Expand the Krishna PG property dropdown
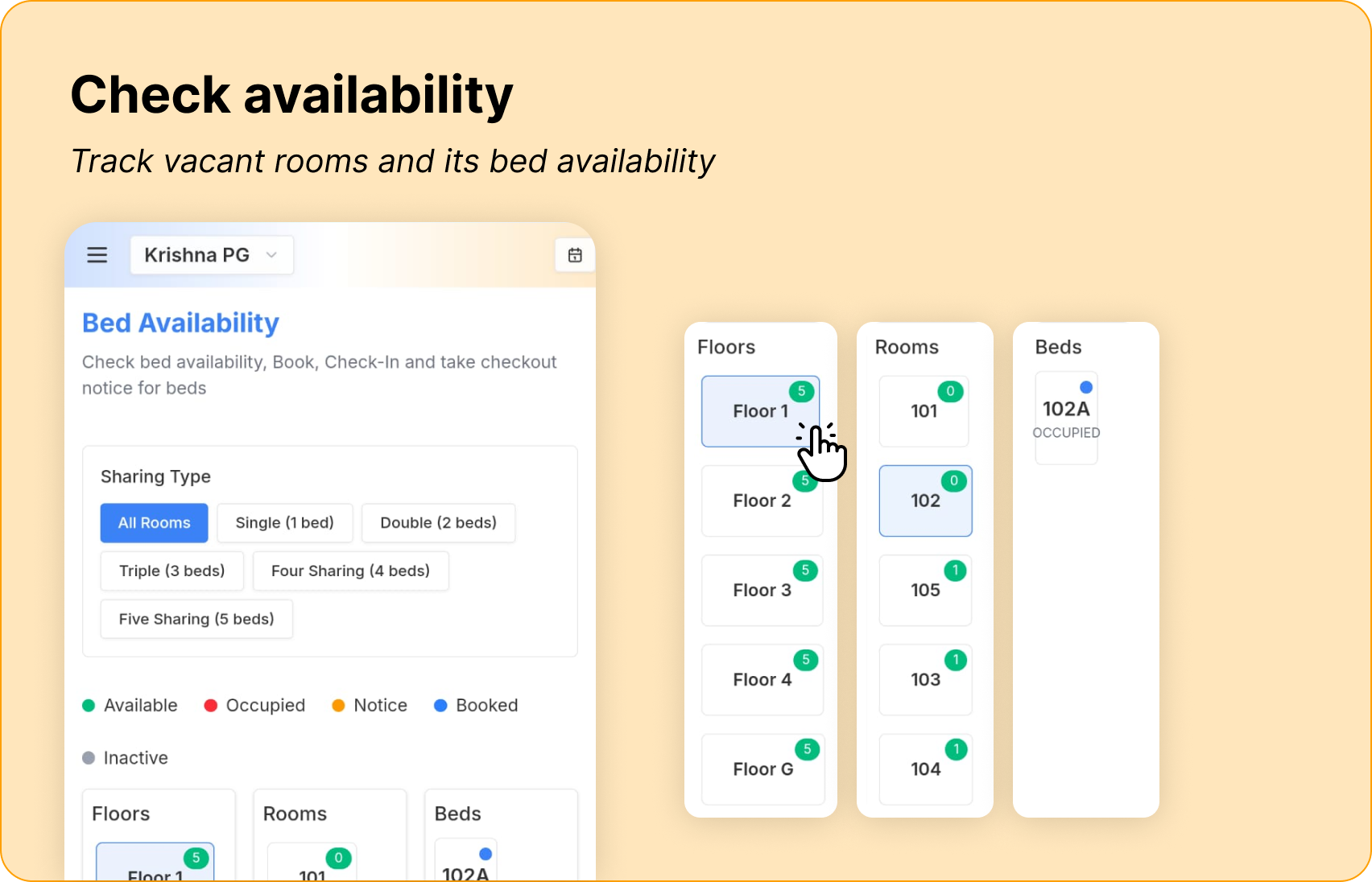Screen dimensions: 1372x882 (211, 255)
